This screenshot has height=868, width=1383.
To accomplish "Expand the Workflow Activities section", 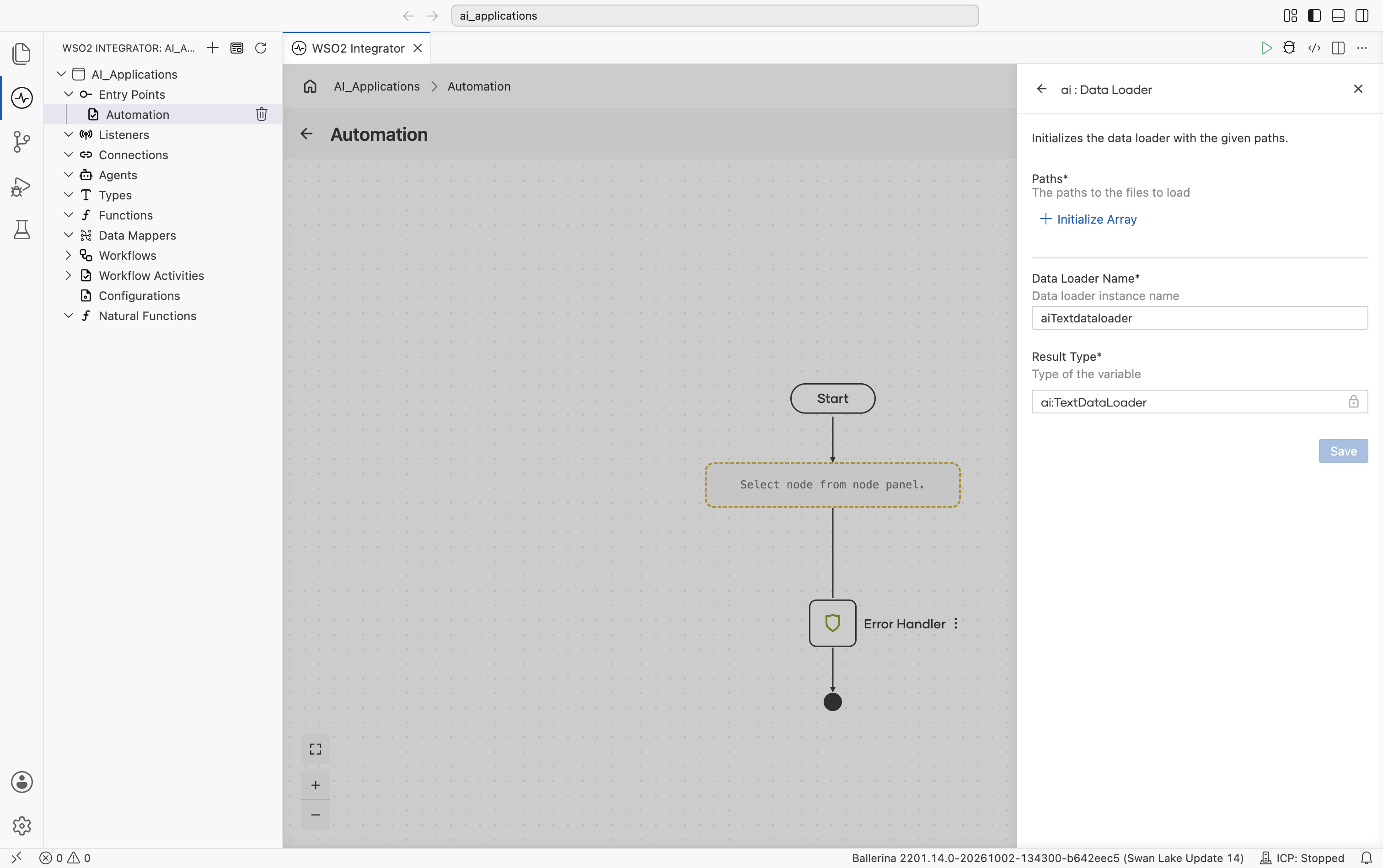I will (x=68, y=276).
